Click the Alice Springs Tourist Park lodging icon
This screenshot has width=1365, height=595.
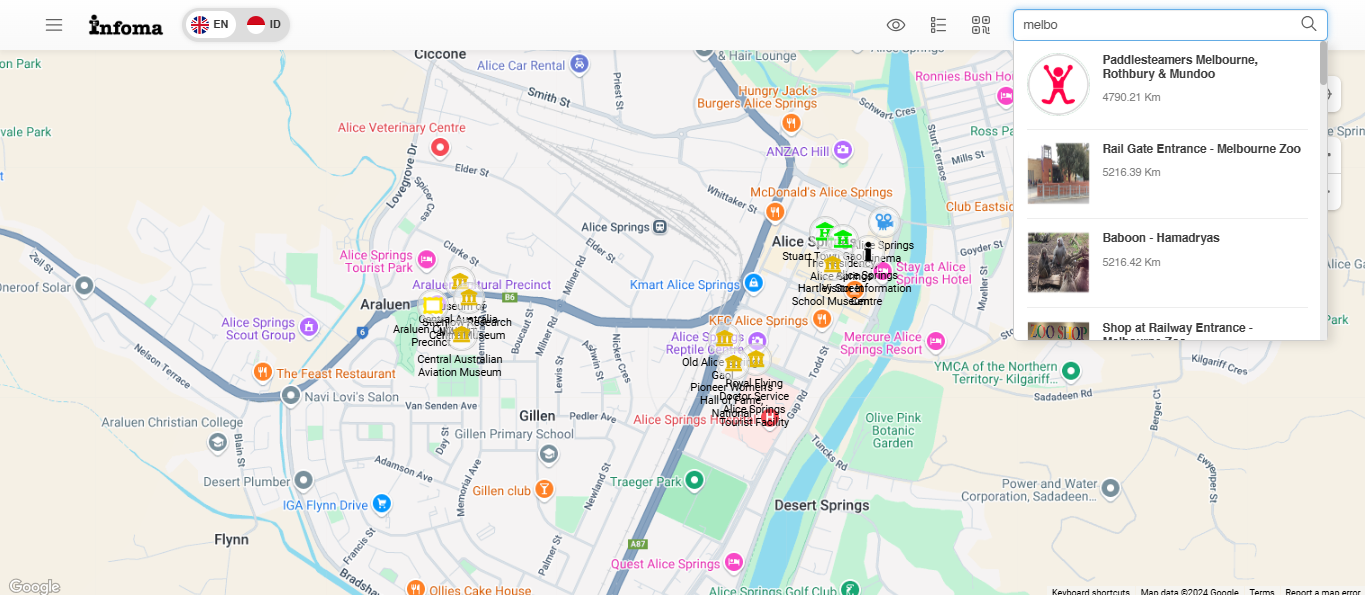tap(427, 260)
